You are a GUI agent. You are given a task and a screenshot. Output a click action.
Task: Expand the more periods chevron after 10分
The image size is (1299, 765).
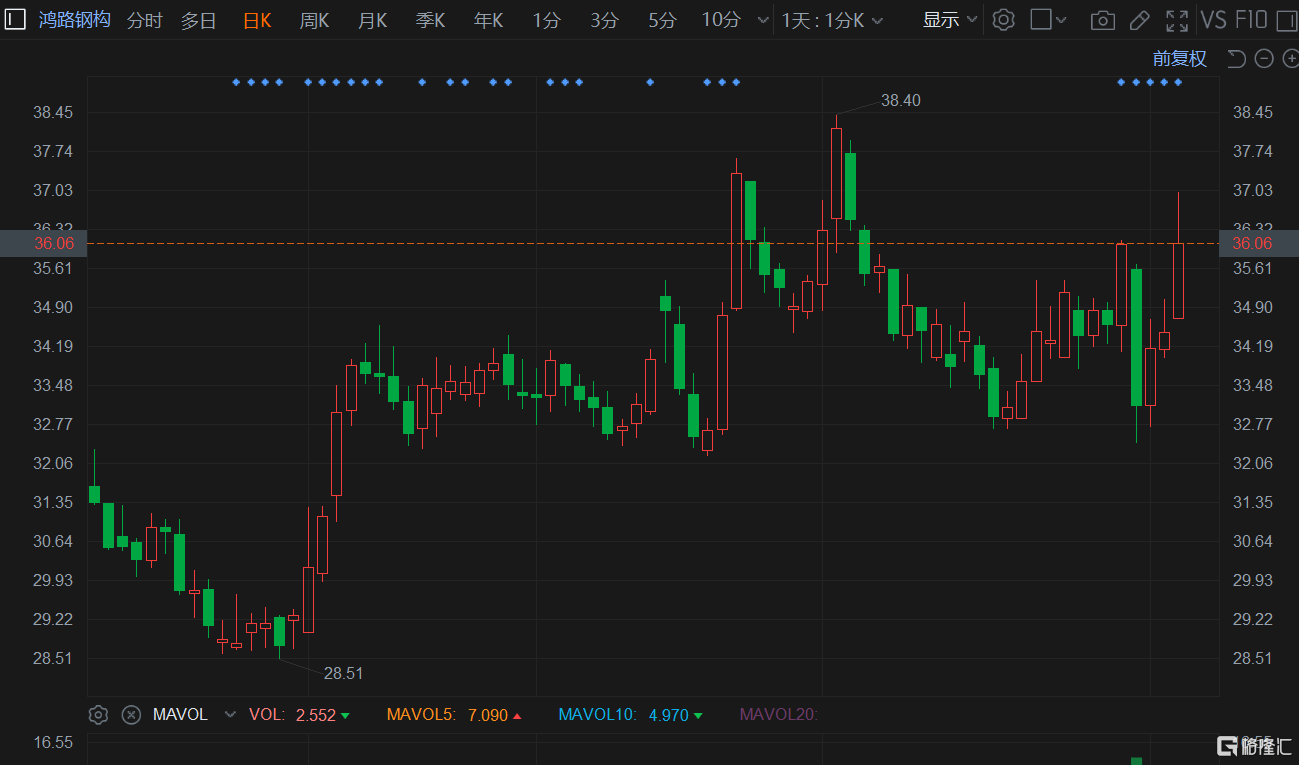[x=763, y=20]
